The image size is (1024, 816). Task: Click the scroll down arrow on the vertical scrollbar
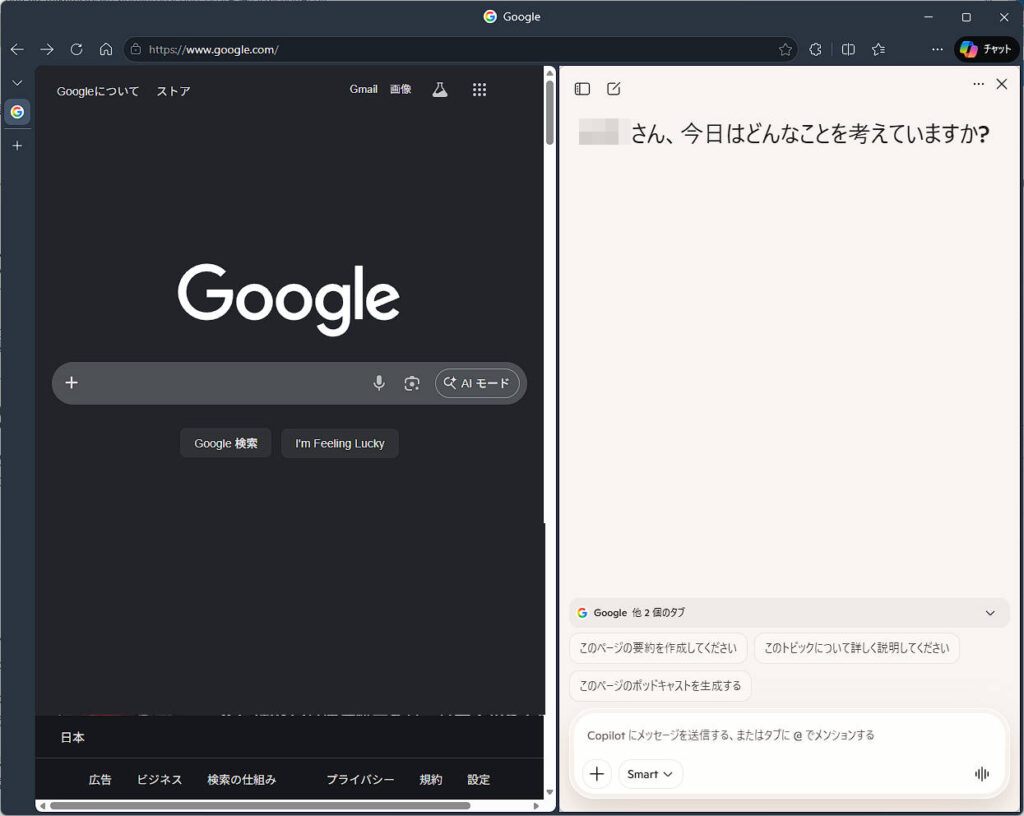pyautogui.click(x=550, y=792)
